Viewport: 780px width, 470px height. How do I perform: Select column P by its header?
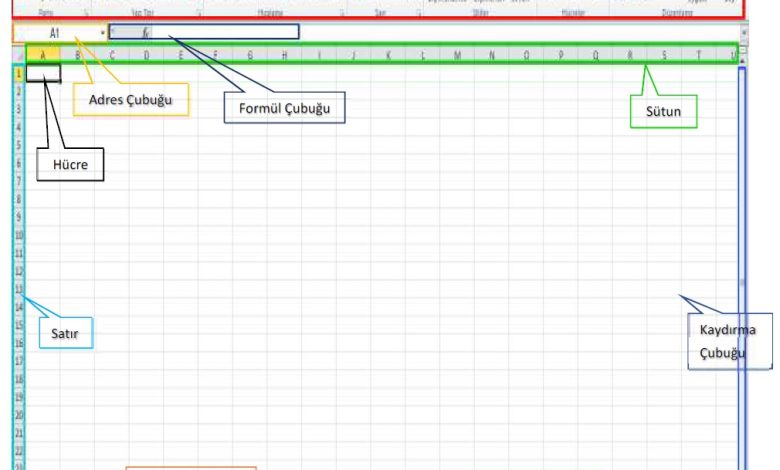[x=560, y=55]
